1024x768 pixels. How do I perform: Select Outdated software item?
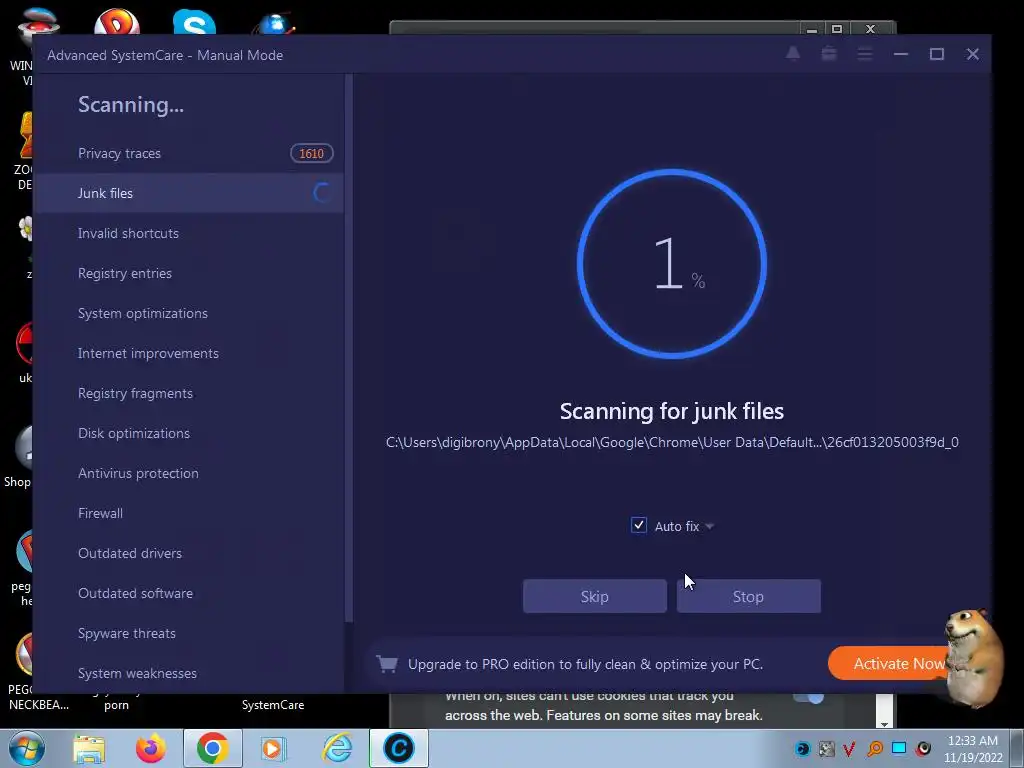point(188,593)
